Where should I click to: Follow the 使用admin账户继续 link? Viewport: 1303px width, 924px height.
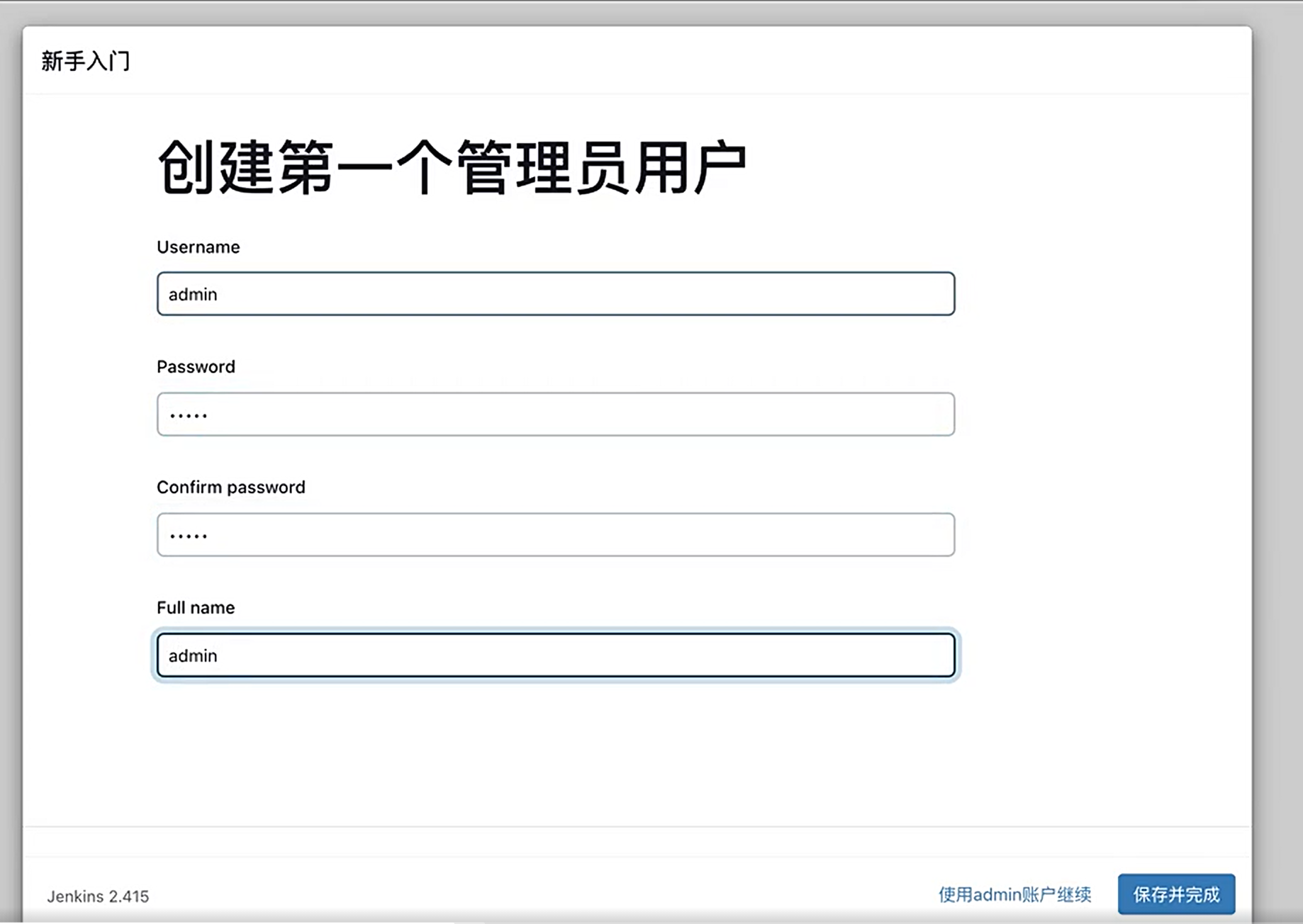(x=1014, y=895)
